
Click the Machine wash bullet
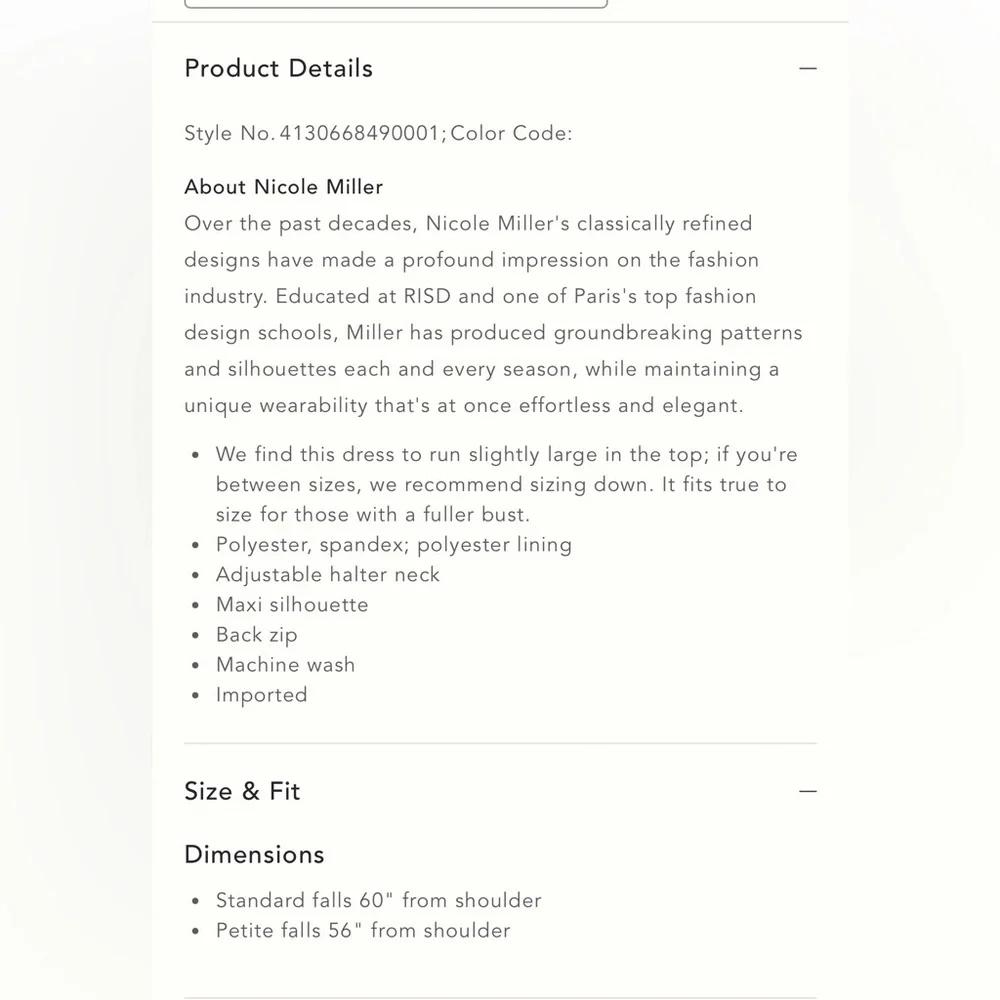click(x=285, y=665)
